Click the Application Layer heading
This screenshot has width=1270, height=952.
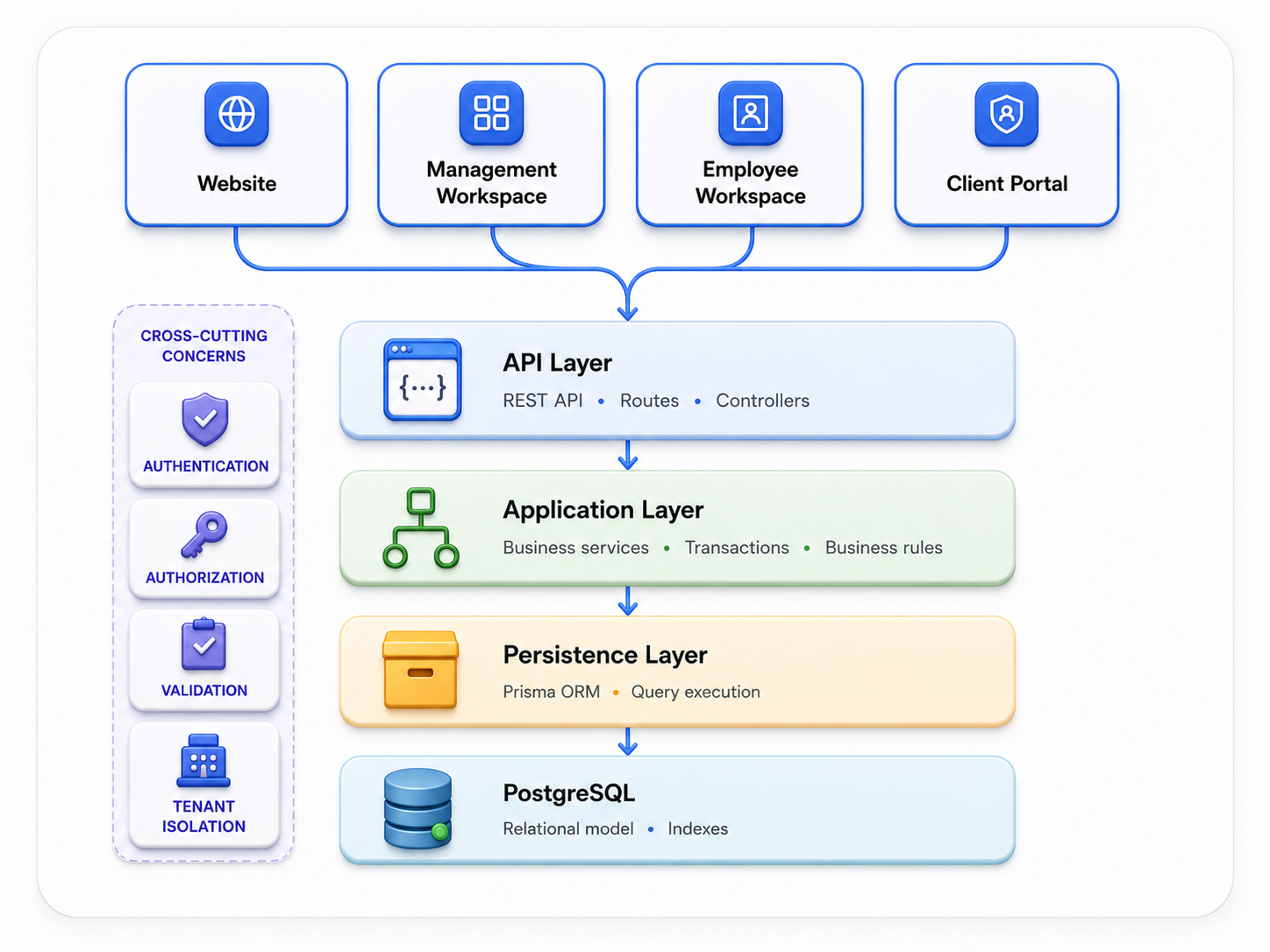[x=603, y=510]
